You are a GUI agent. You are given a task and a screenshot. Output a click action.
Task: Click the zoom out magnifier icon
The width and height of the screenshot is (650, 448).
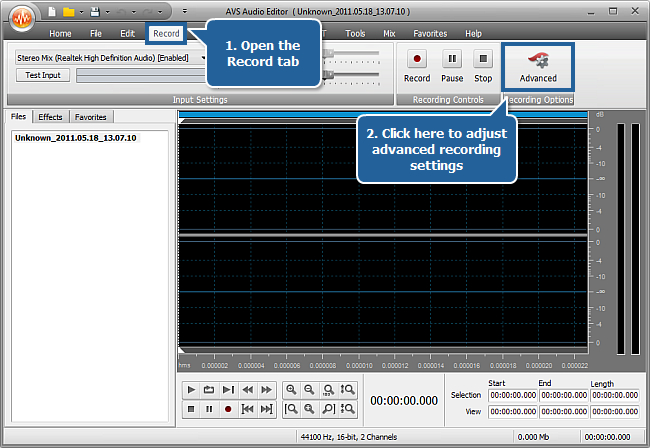tap(309, 390)
